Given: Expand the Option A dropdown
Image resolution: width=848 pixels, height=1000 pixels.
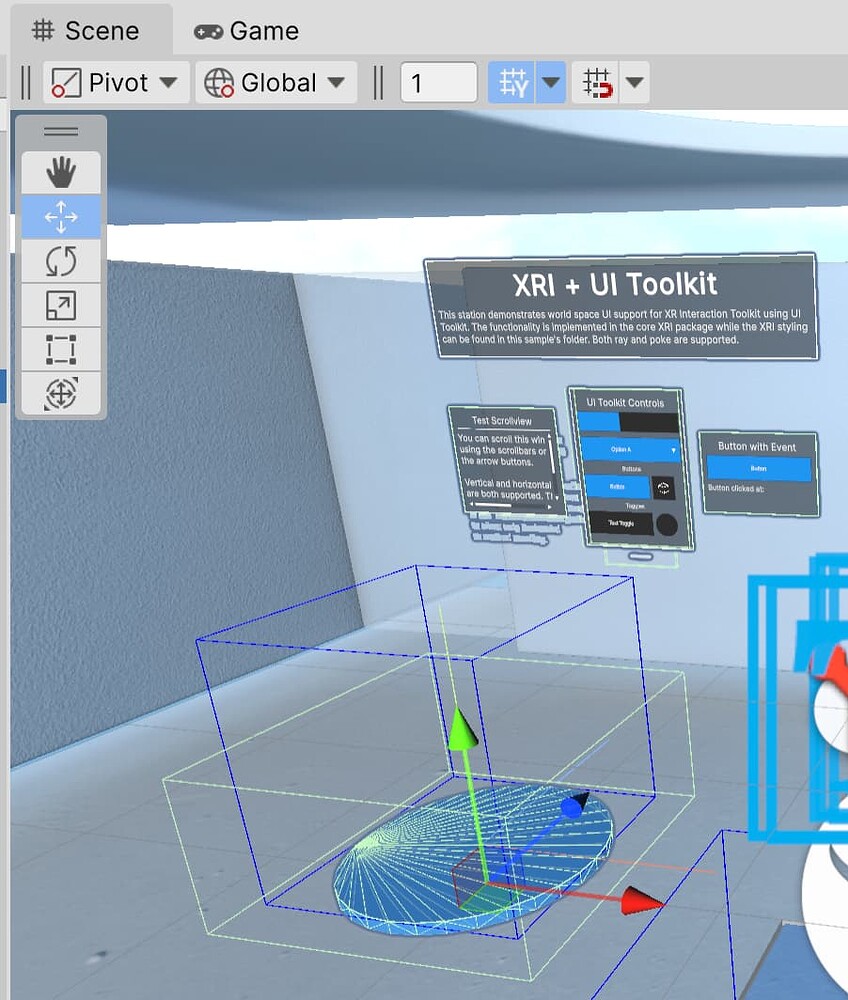Looking at the screenshot, I should [x=629, y=450].
